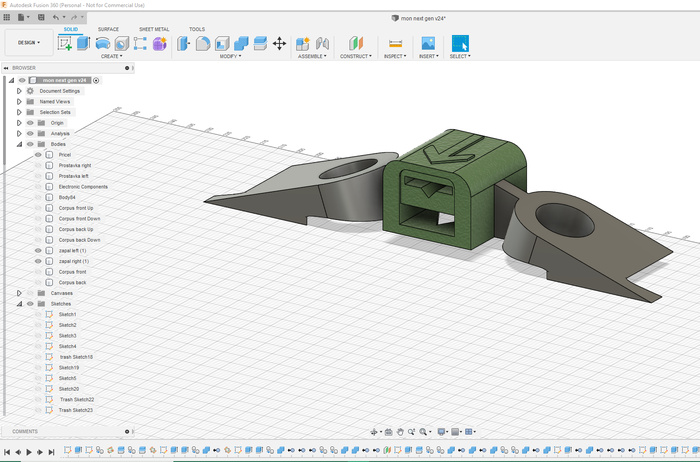This screenshot has width=700, height=462.
Task: Click the Undo arrow
Action: pos(55,17)
